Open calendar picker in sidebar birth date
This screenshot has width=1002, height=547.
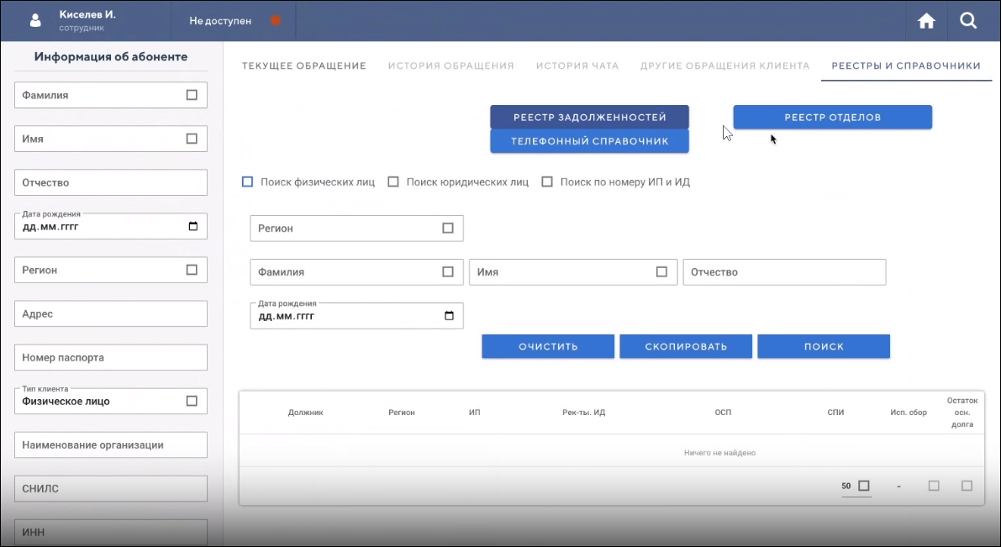[193, 226]
